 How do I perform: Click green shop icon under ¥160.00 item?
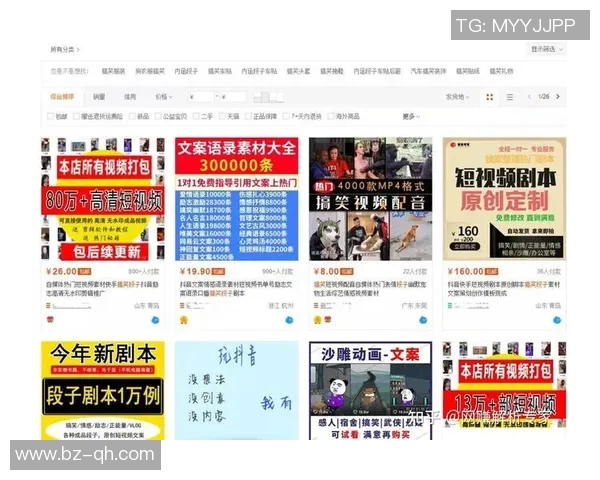pyautogui.click(x=450, y=306)
